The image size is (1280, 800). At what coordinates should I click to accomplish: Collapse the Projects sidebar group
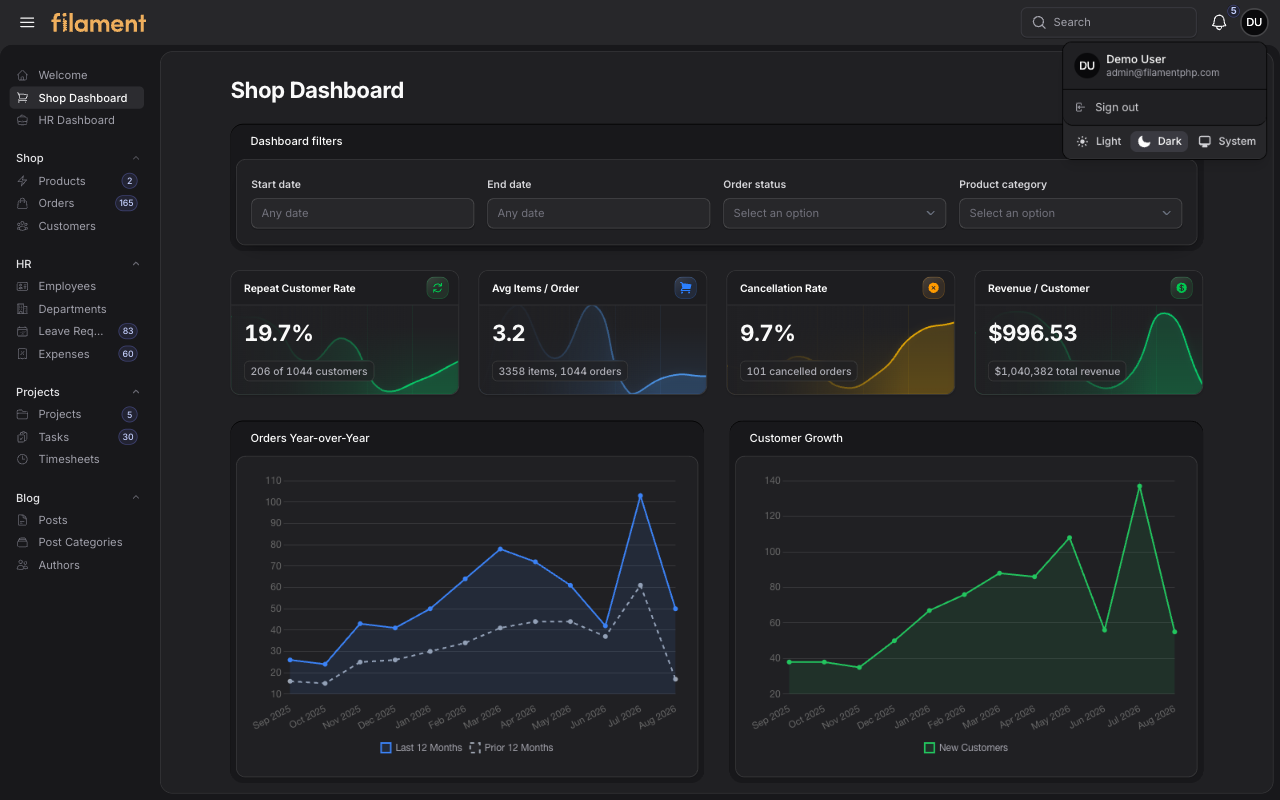(136, 392)
